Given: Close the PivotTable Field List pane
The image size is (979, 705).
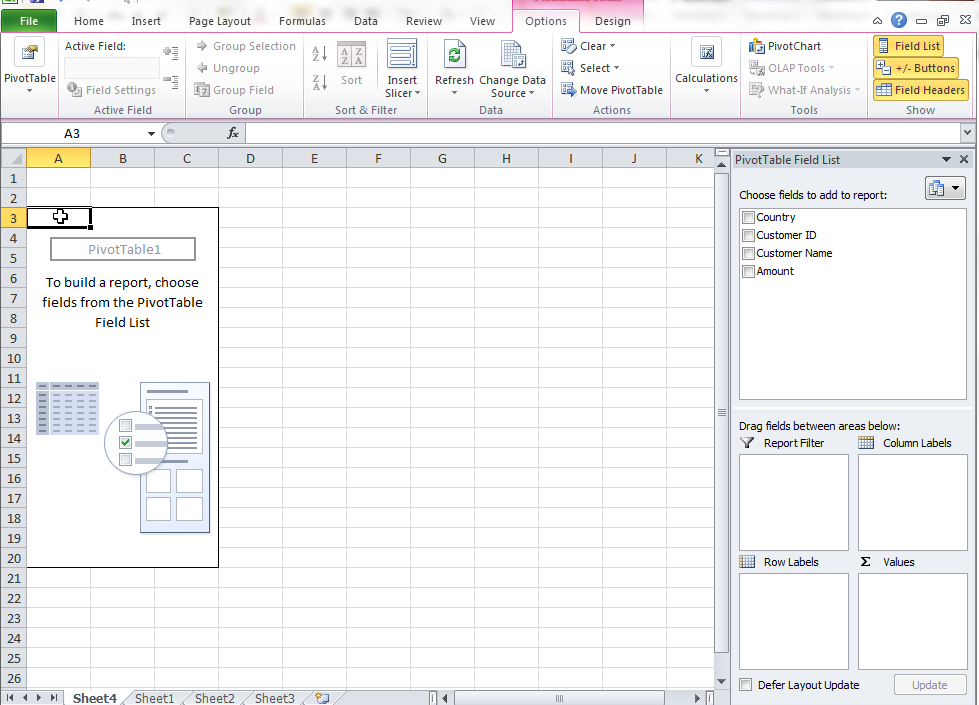Looking at the screenshot, I should tap(964, 159).
